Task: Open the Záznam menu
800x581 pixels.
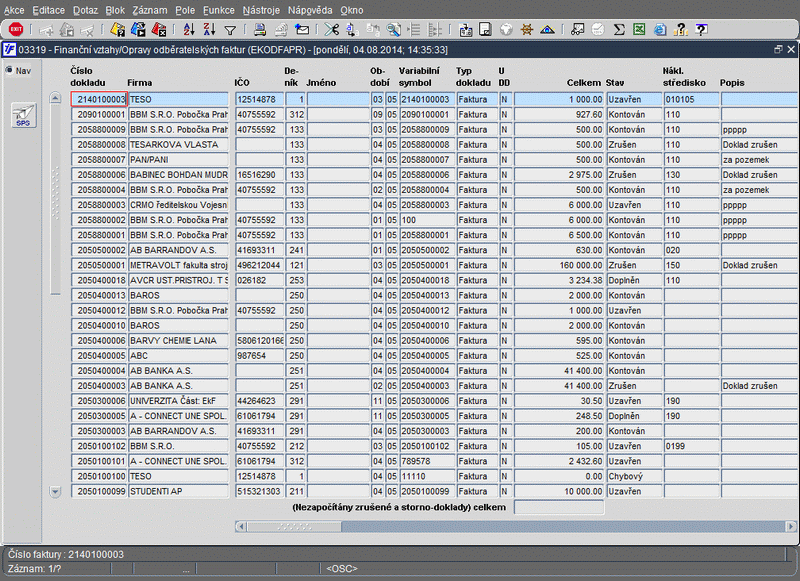Action: [x=149, y=10]
